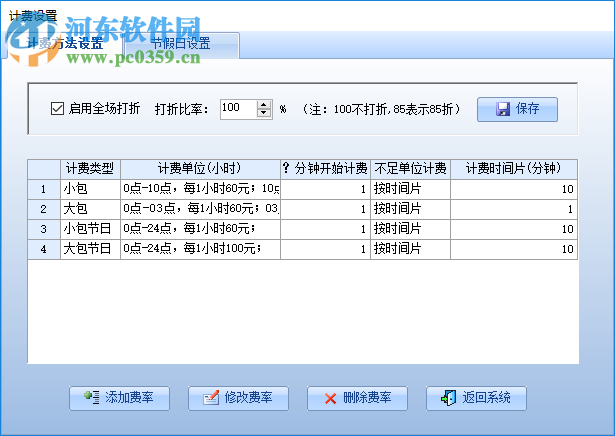Click the 删除费率 button label
615x436 pixels.
pyautogui.click(x=367, y=398)
